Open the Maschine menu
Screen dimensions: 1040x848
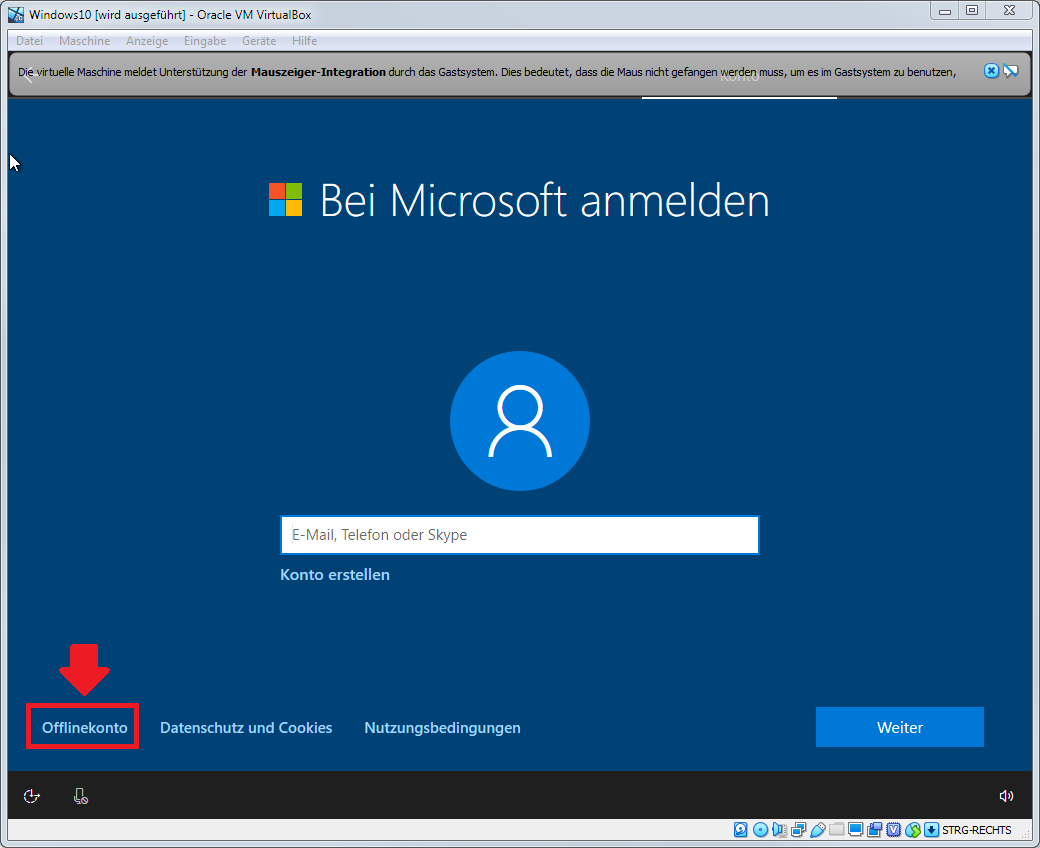(x=84, y=40)
